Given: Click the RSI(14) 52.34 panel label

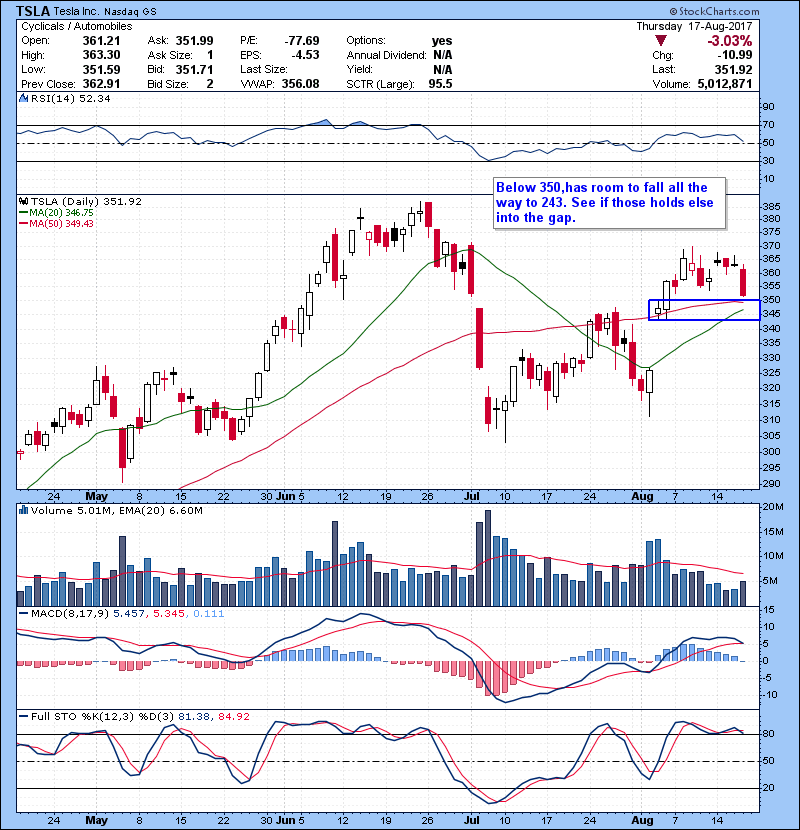Looking at the screenshot, I should pyautogui.click(x=71, y=98).
